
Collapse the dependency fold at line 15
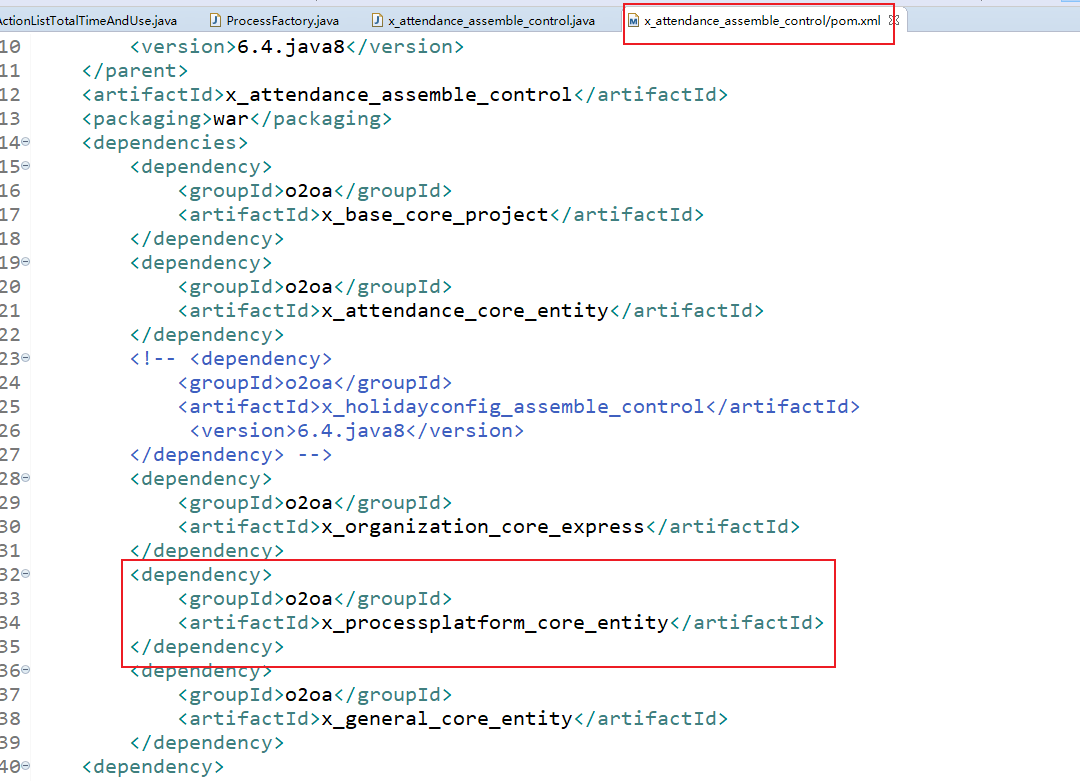(25, 166)
